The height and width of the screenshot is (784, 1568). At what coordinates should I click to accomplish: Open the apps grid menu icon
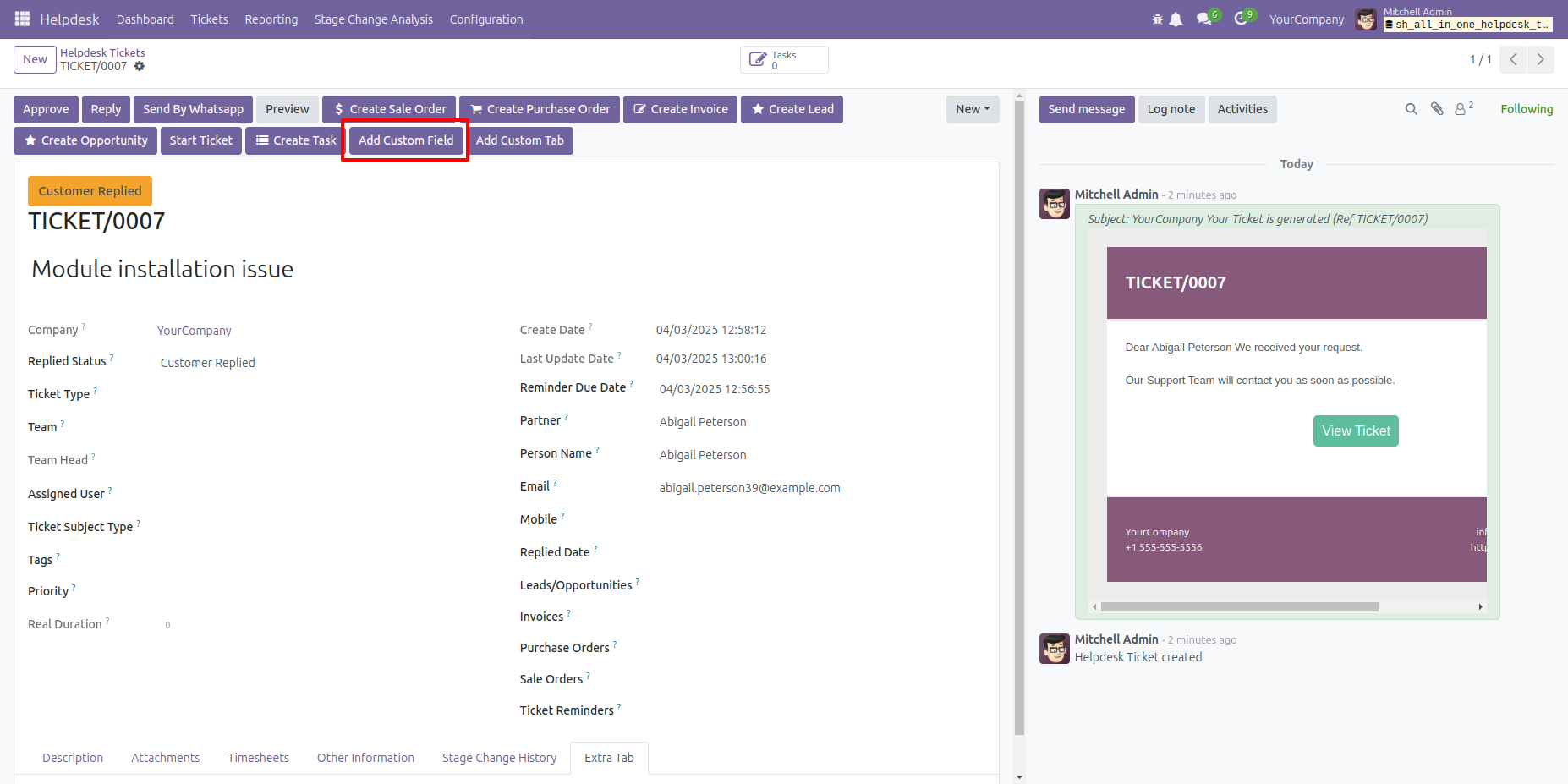tap(22, 19)
